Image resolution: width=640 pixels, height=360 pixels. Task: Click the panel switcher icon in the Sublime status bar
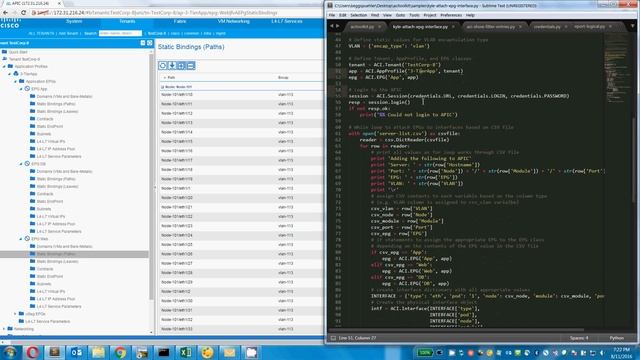tap(333, 338)
